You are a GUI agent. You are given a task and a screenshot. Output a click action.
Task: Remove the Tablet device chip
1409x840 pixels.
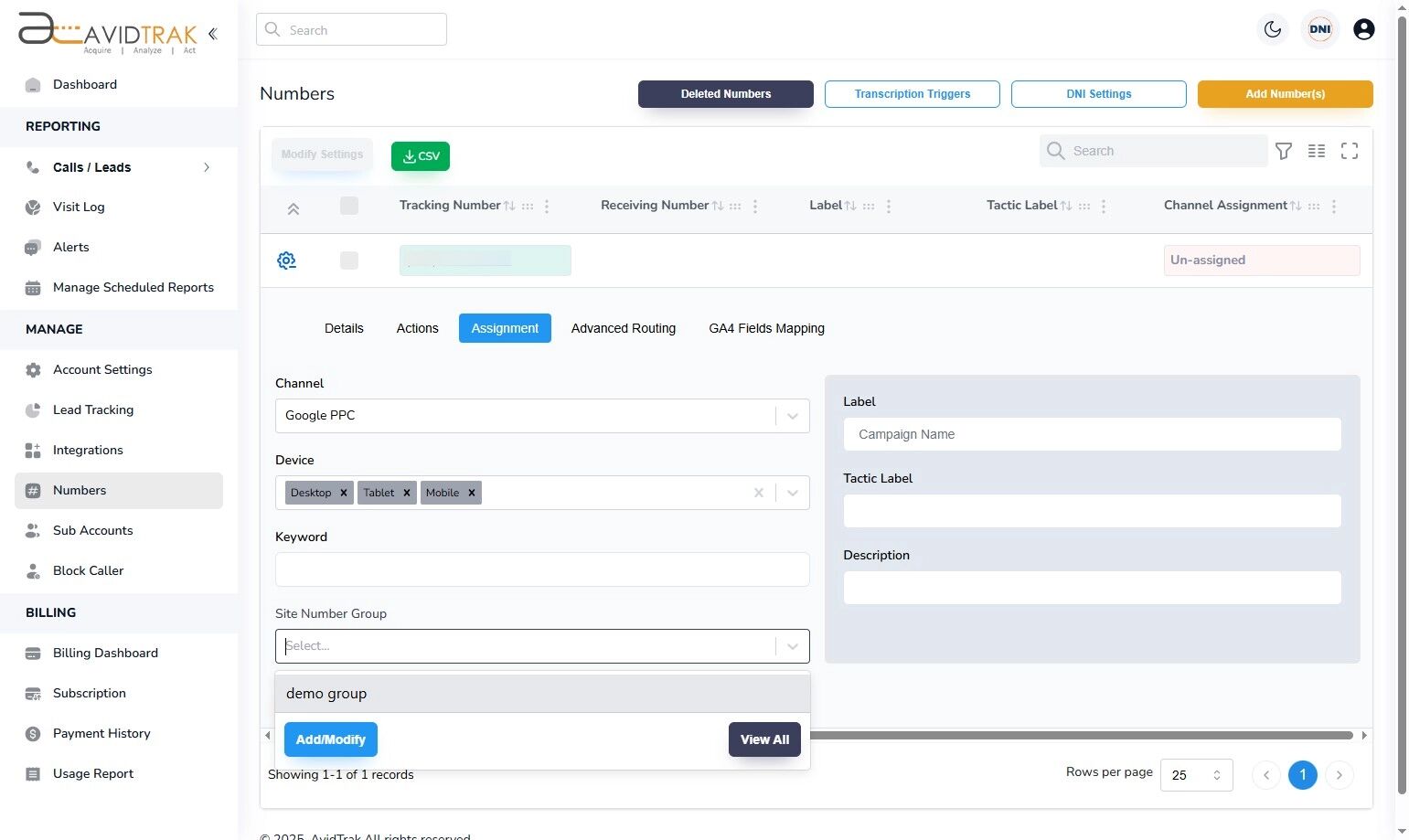point(409,493)
